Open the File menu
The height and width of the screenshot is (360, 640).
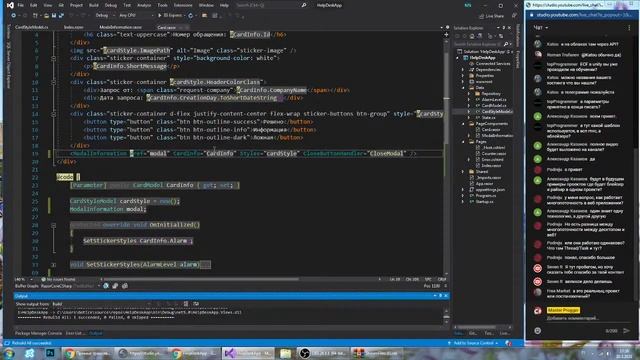tap(20, 5)
